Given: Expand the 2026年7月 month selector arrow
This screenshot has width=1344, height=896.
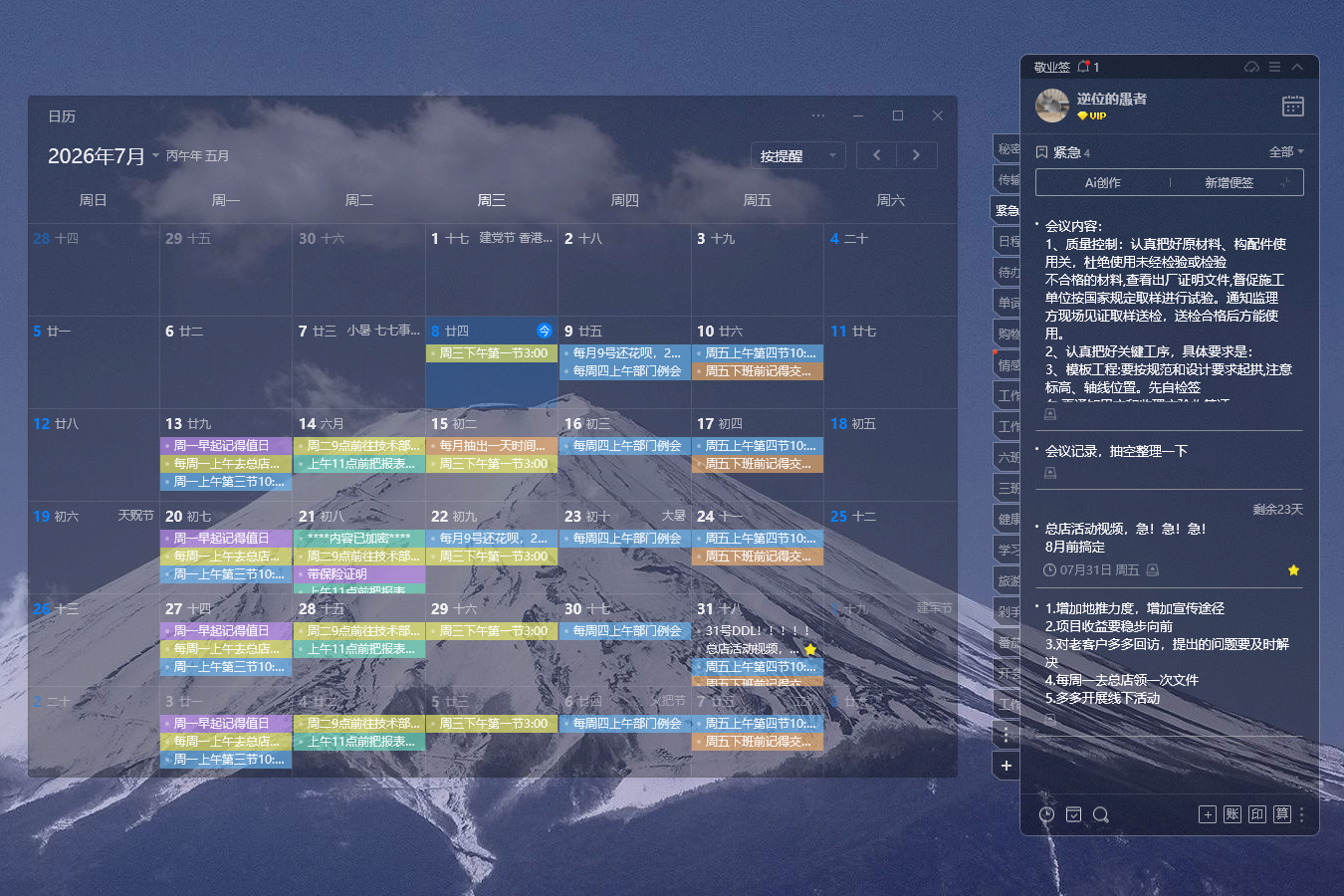Looking at the screenshot, I should tap(155, 156).
